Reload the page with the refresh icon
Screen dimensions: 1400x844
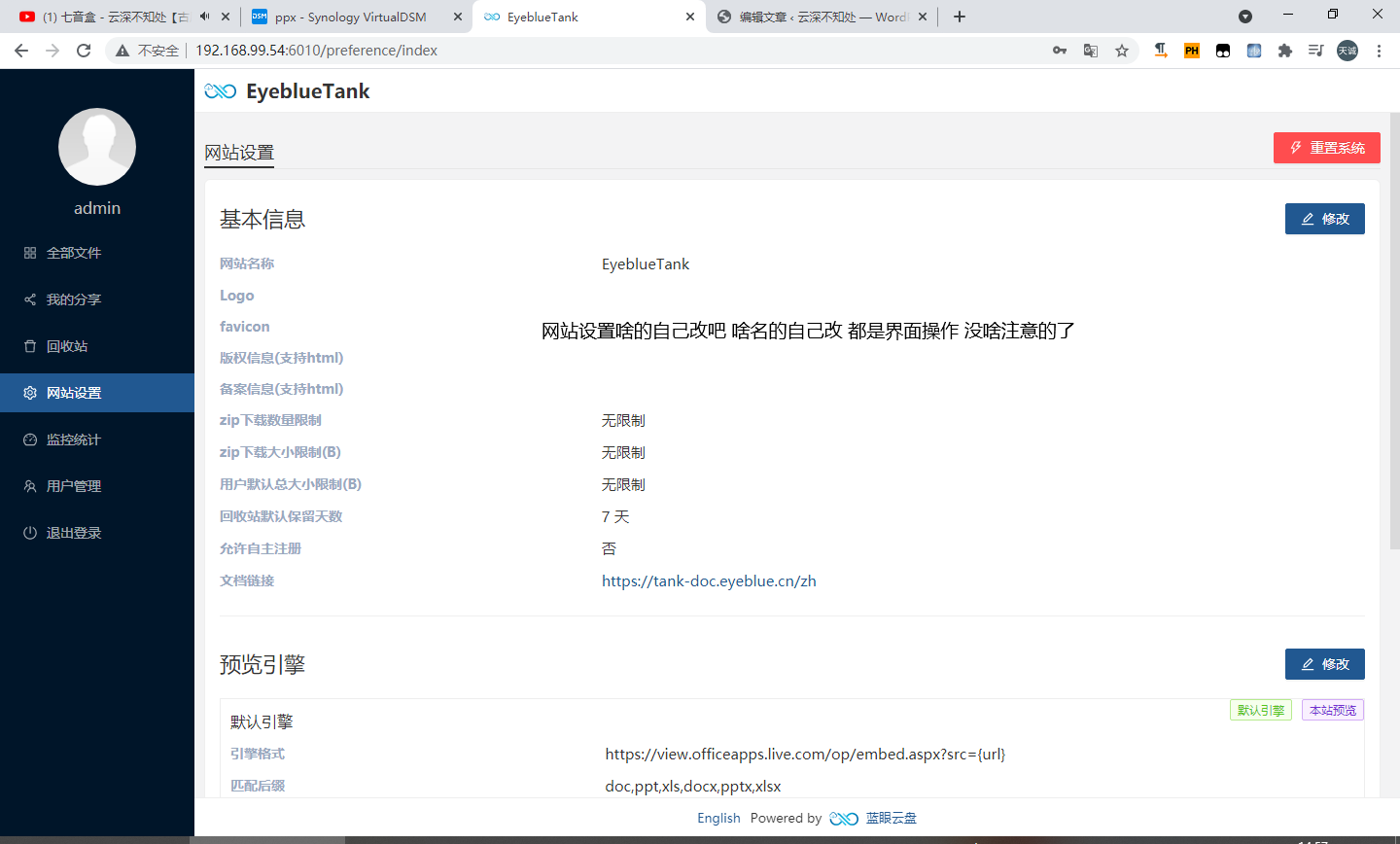pos(85,50)
